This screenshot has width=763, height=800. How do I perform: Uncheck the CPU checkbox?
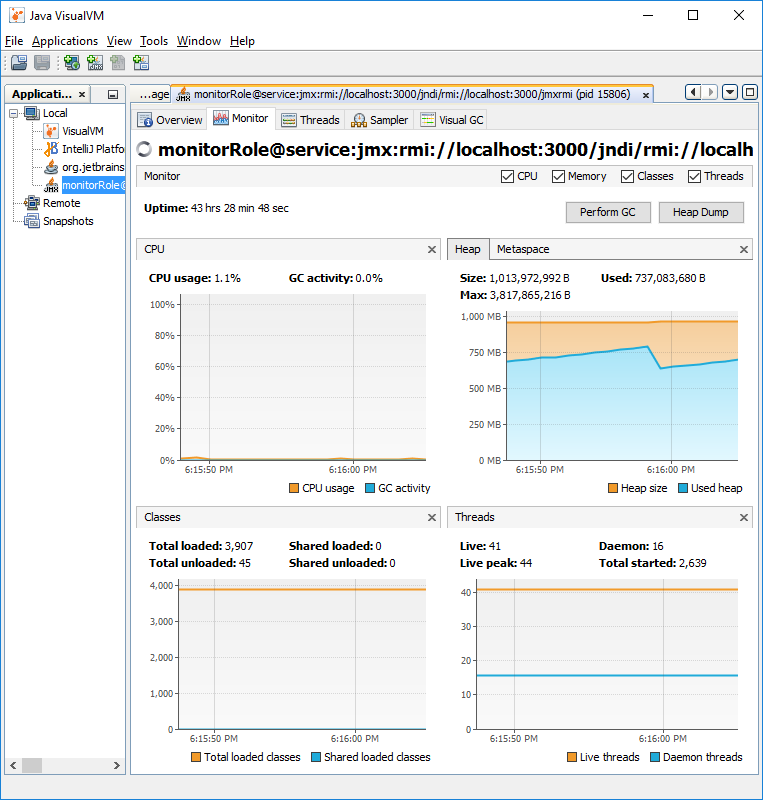point(507,176)
